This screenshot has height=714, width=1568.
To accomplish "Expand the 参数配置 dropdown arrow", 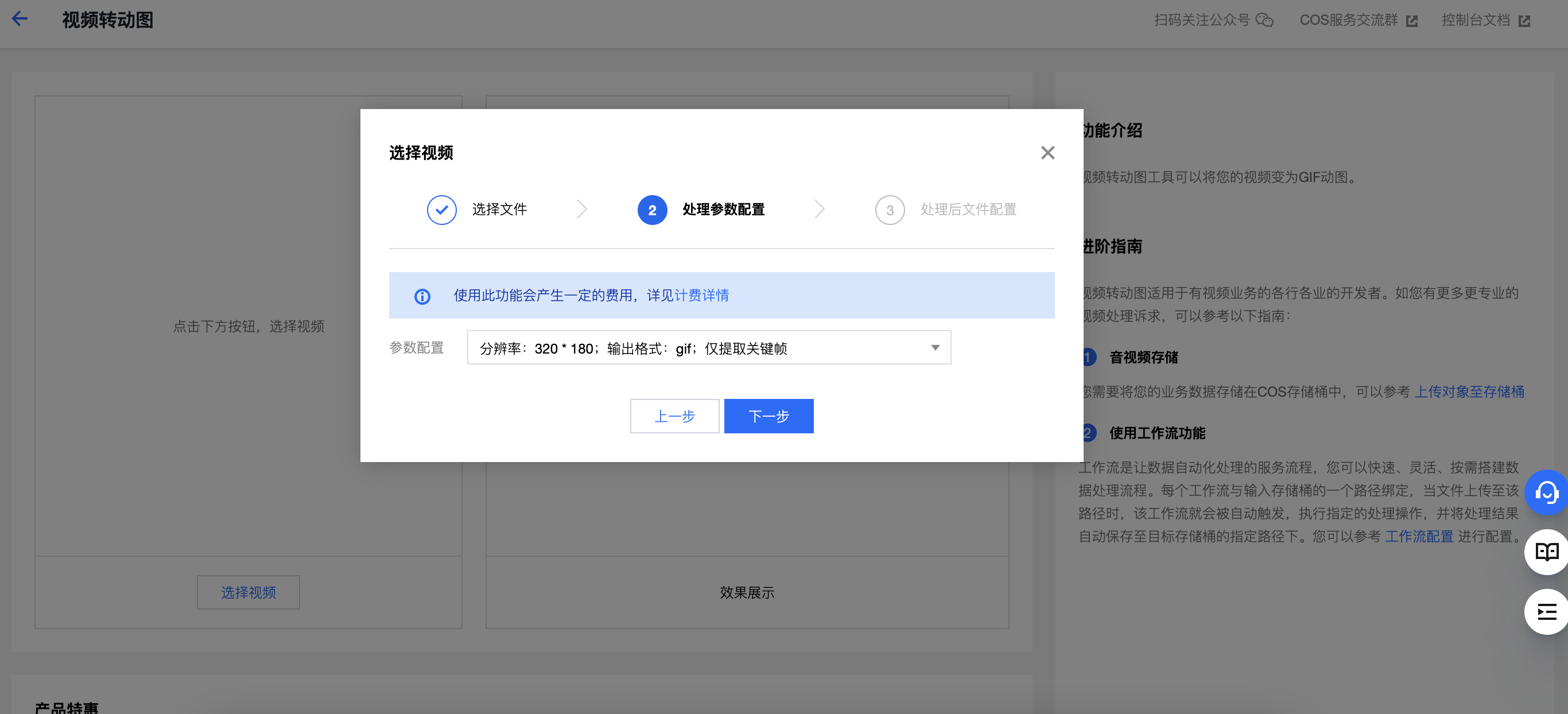I will click(935, 348).
